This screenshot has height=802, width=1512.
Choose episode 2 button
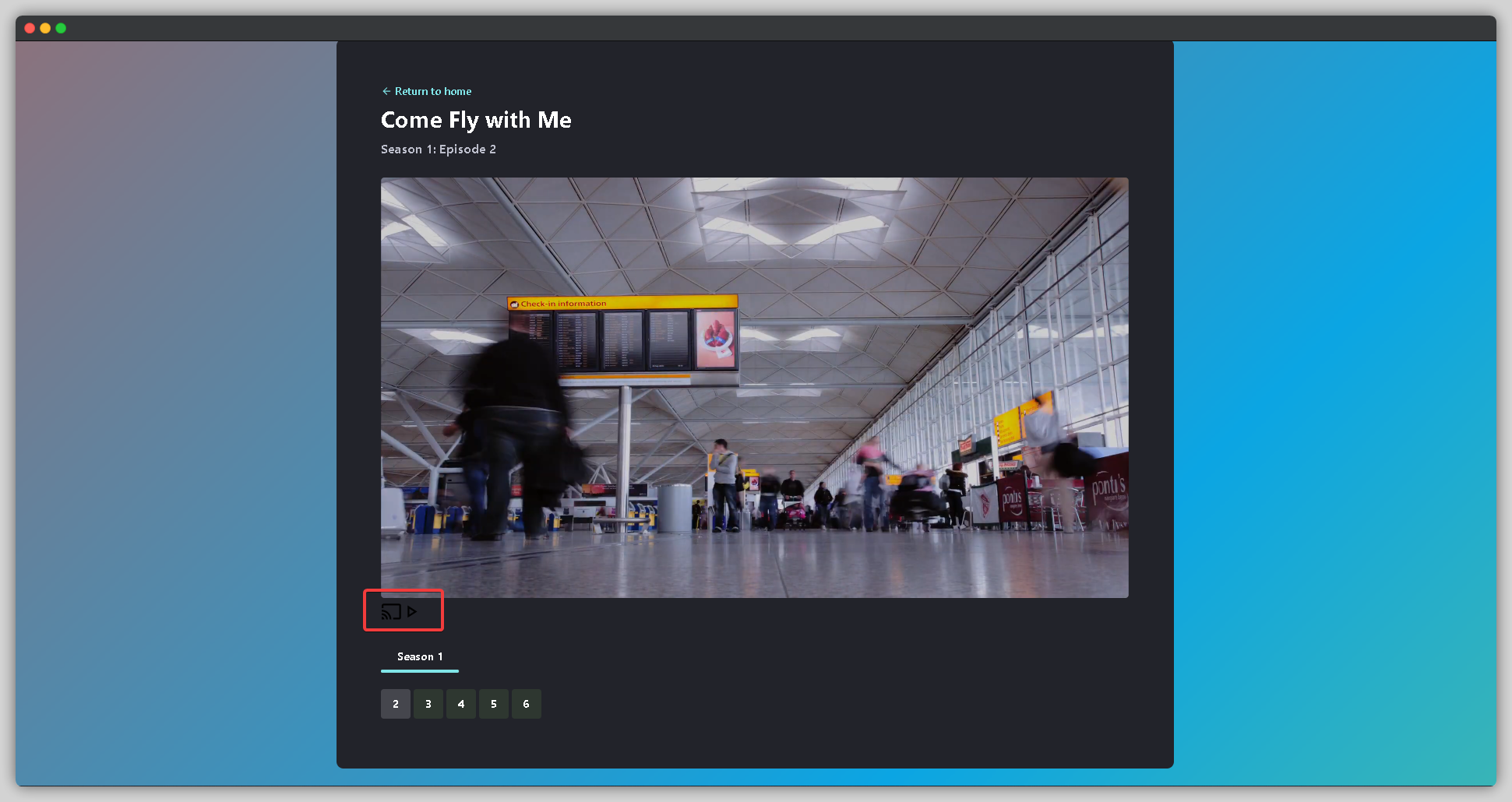[x=396, y=704]
